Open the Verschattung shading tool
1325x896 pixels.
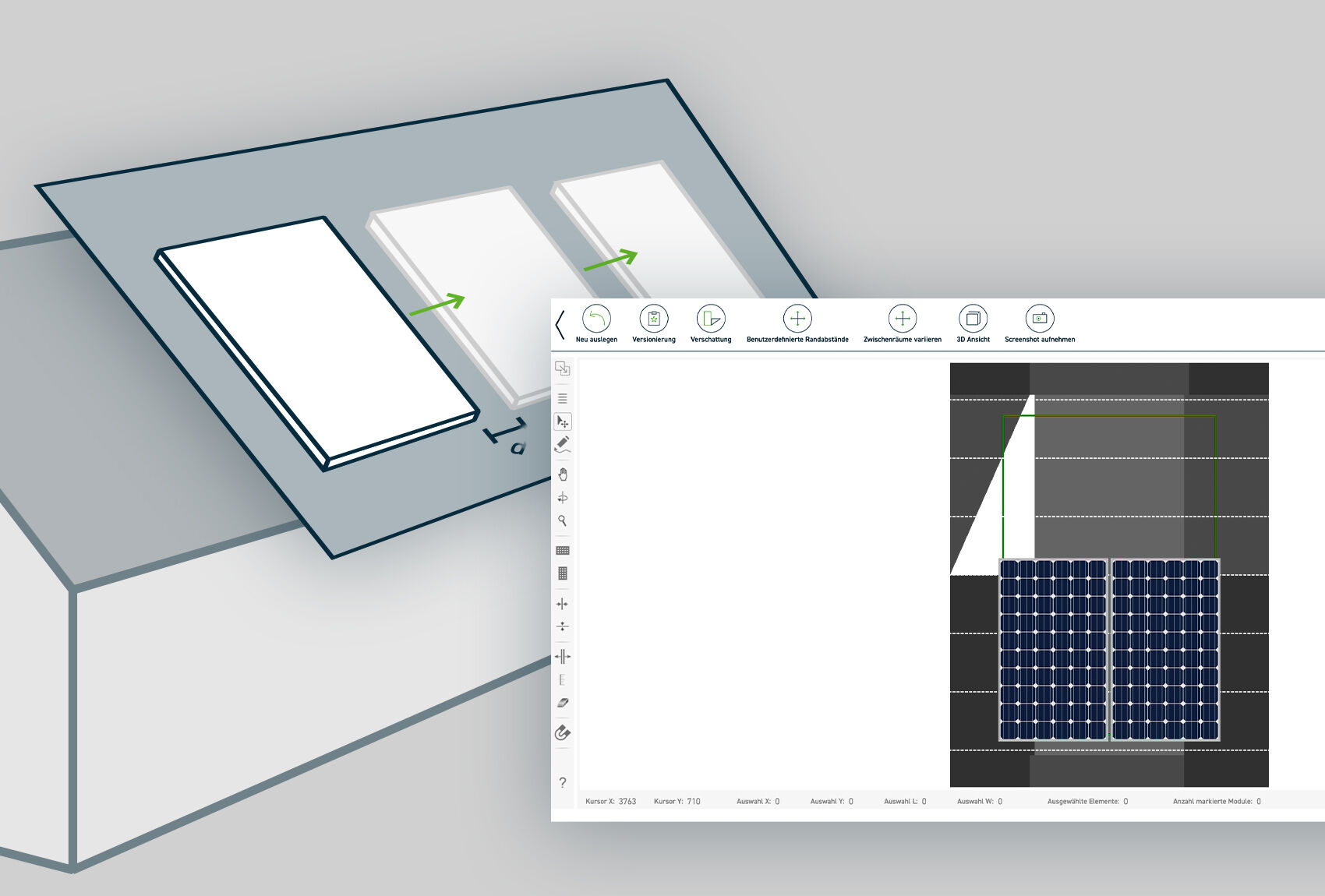pos(711,319)
